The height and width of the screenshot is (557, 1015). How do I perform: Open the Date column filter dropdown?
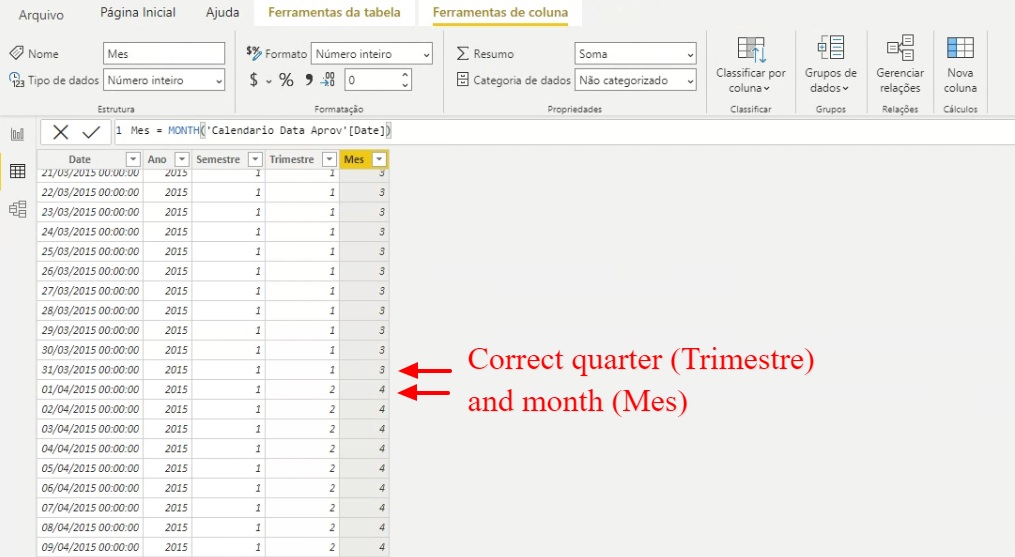pos(133,159)
